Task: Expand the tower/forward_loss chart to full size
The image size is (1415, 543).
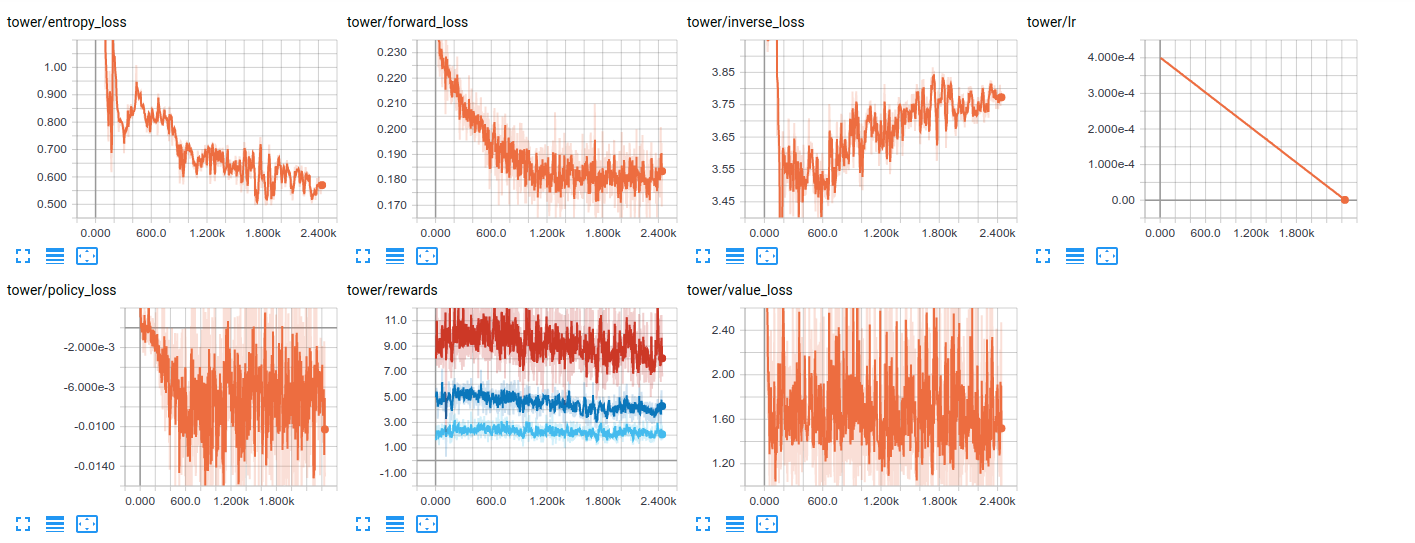Action: pyautogui.click(x=364, y=256)
